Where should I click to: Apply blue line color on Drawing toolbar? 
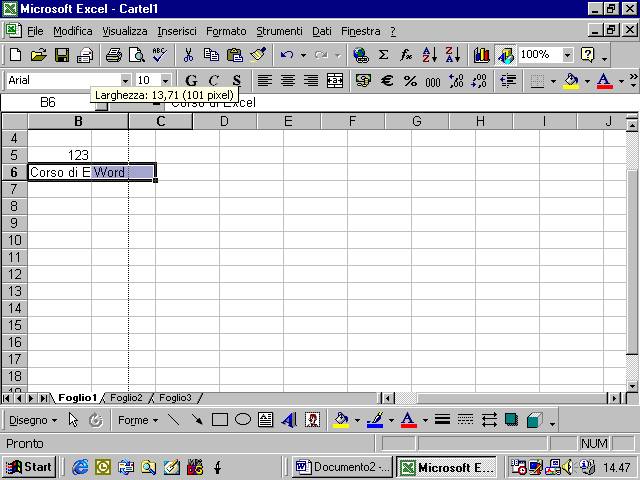point(375,420)
